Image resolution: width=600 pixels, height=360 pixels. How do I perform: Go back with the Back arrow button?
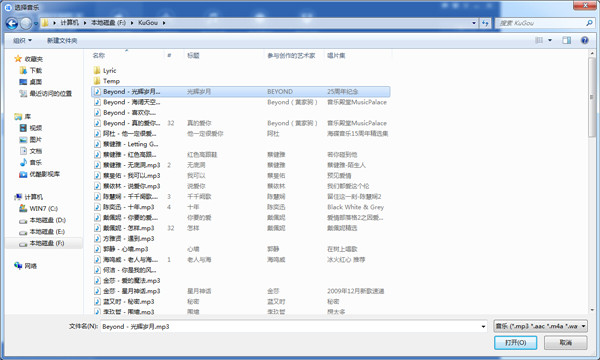click(12, 23)
